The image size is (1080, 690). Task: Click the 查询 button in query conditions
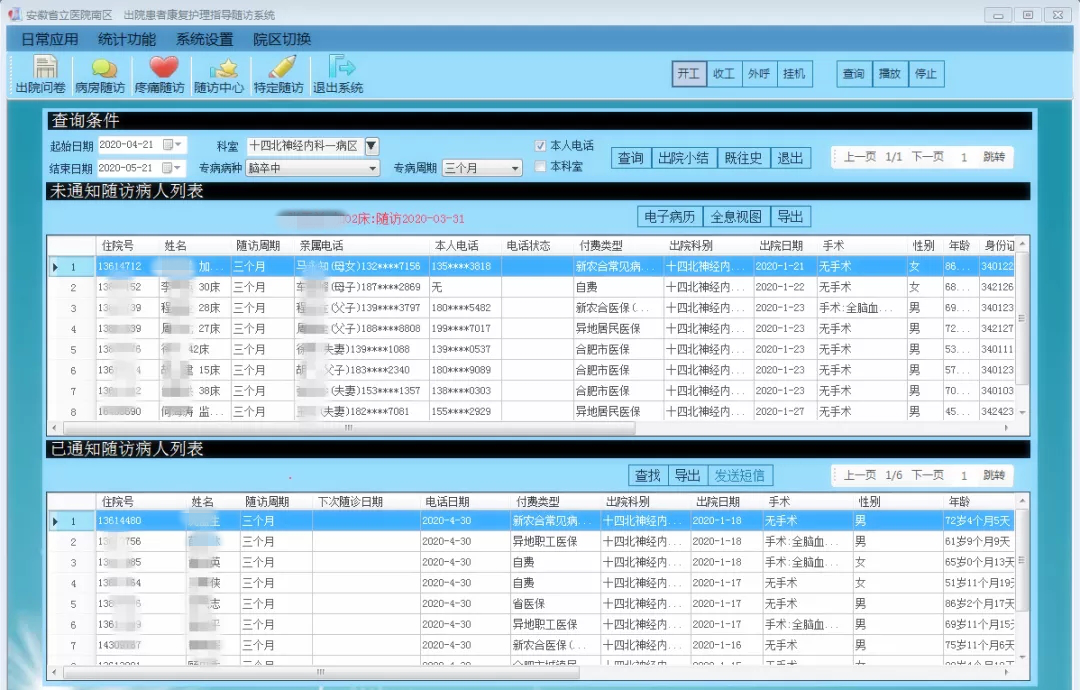(630, 158)
